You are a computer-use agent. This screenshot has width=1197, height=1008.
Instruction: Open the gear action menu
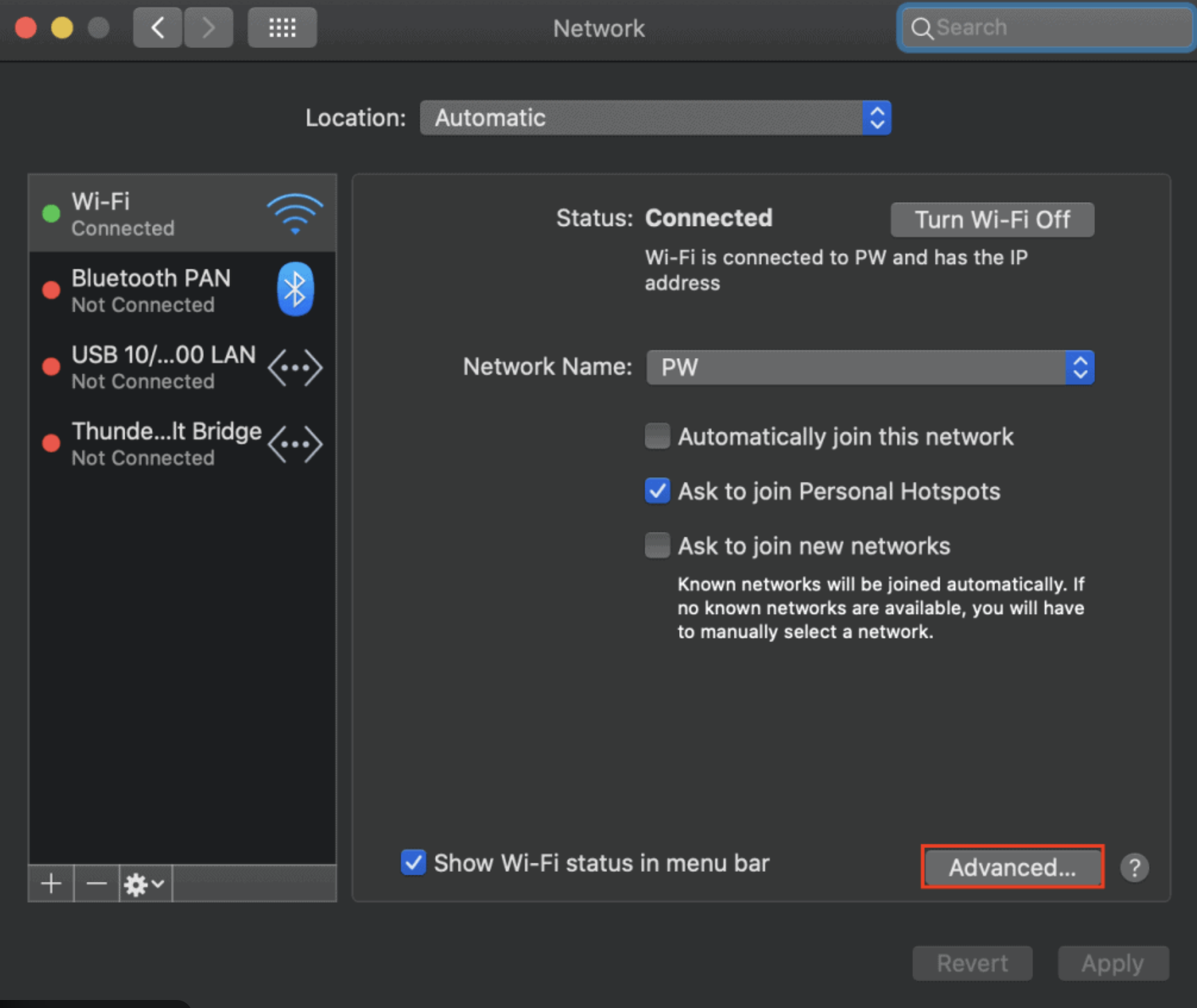tap(142, 883)
